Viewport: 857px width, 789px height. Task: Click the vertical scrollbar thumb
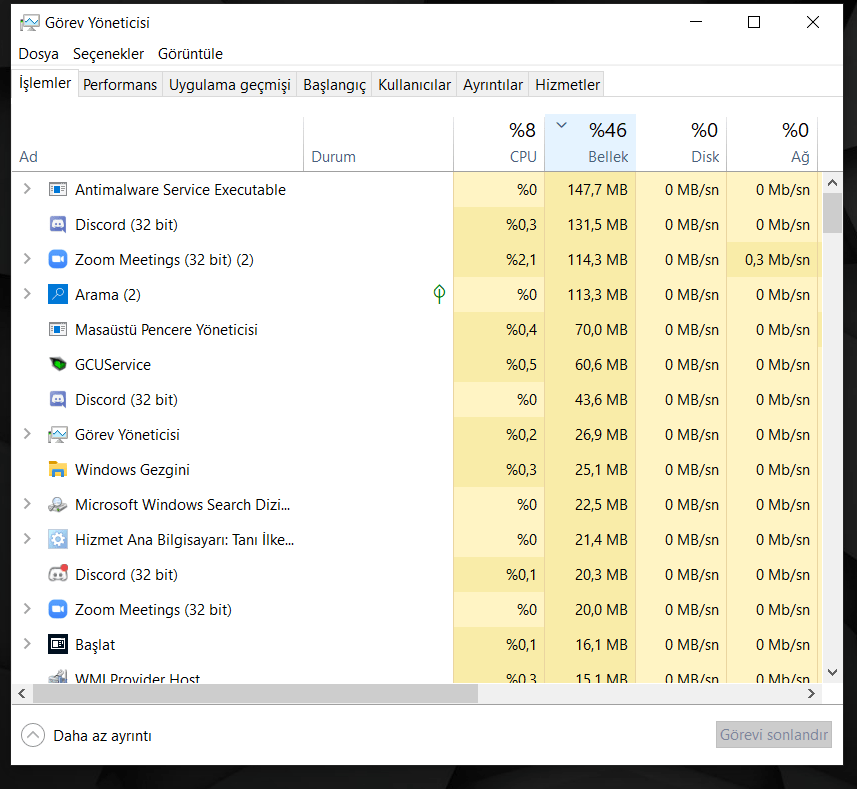pyautogui.click(x=832, y=213)
